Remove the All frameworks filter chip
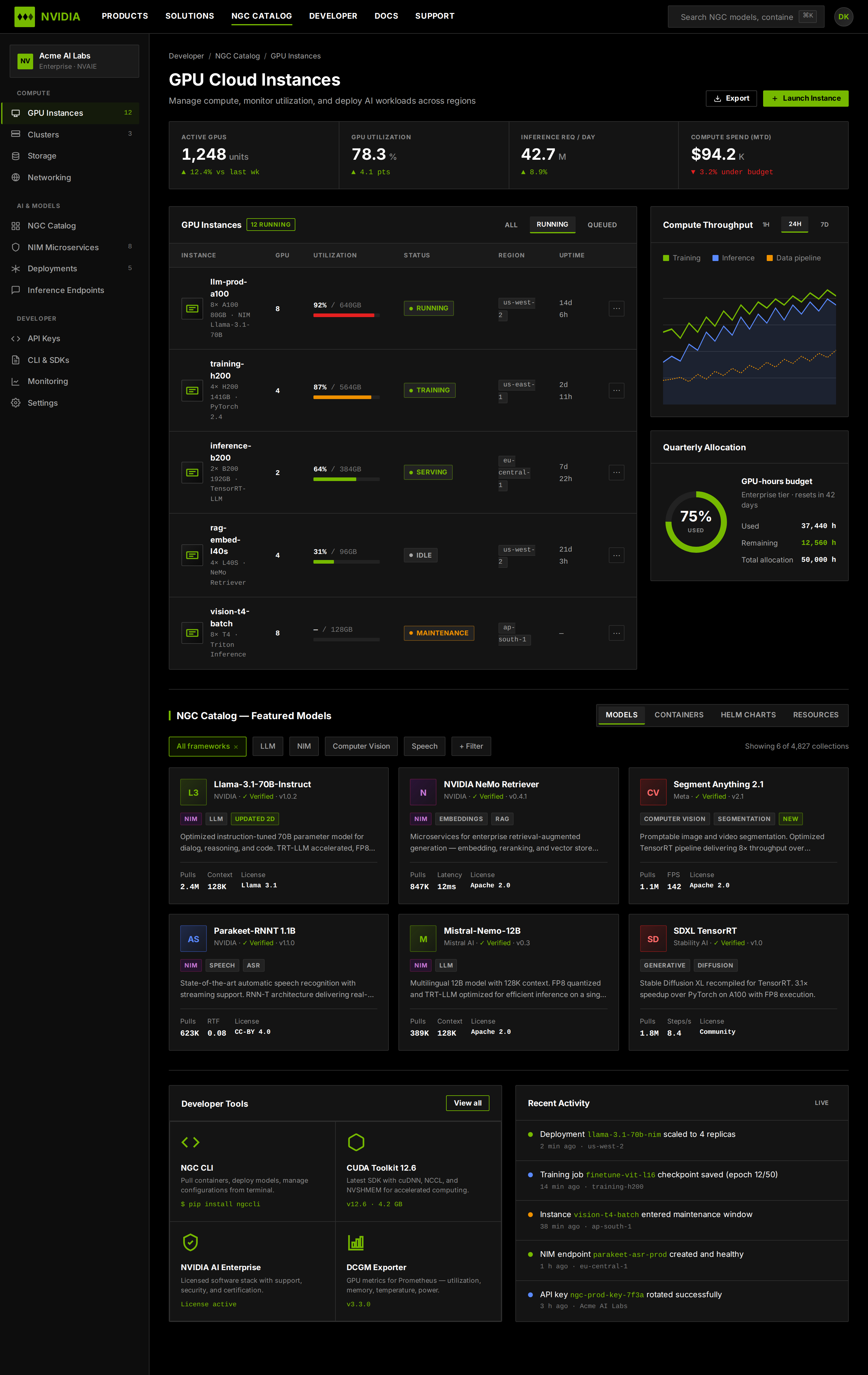Screen dimensions: 868x1375 click(236, 747)
